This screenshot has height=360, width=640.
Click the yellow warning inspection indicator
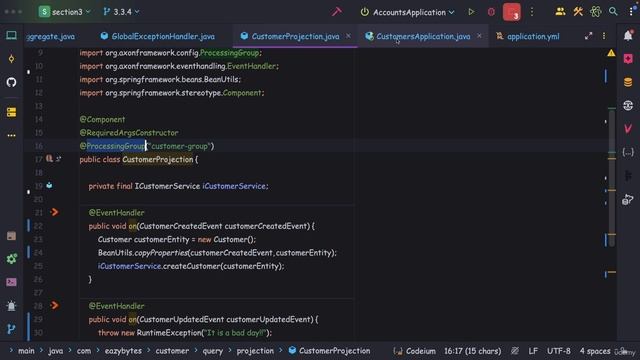tap(611, 53)
